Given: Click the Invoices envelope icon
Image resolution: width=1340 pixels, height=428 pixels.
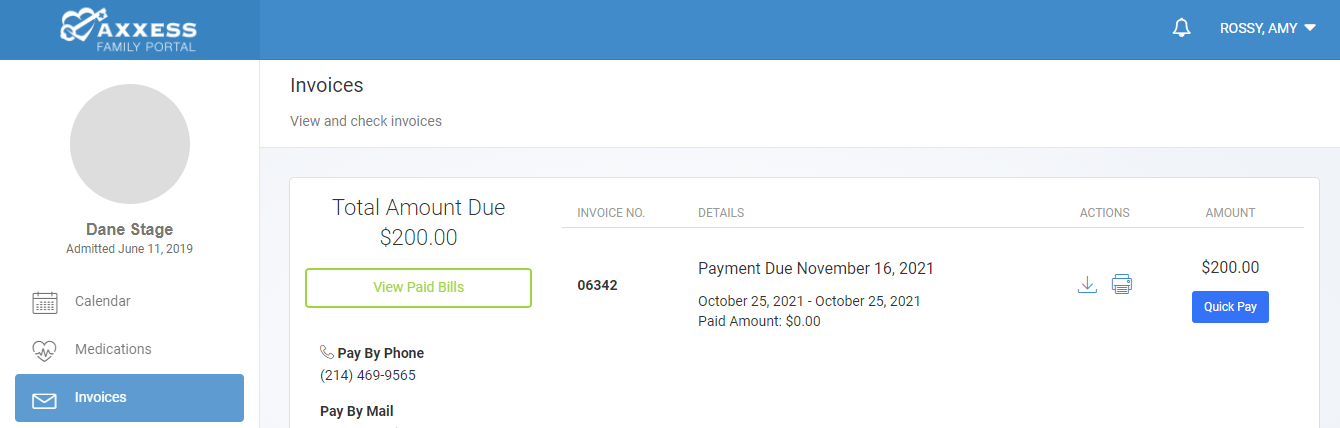Looking at the screenshot, I should 44,400.
